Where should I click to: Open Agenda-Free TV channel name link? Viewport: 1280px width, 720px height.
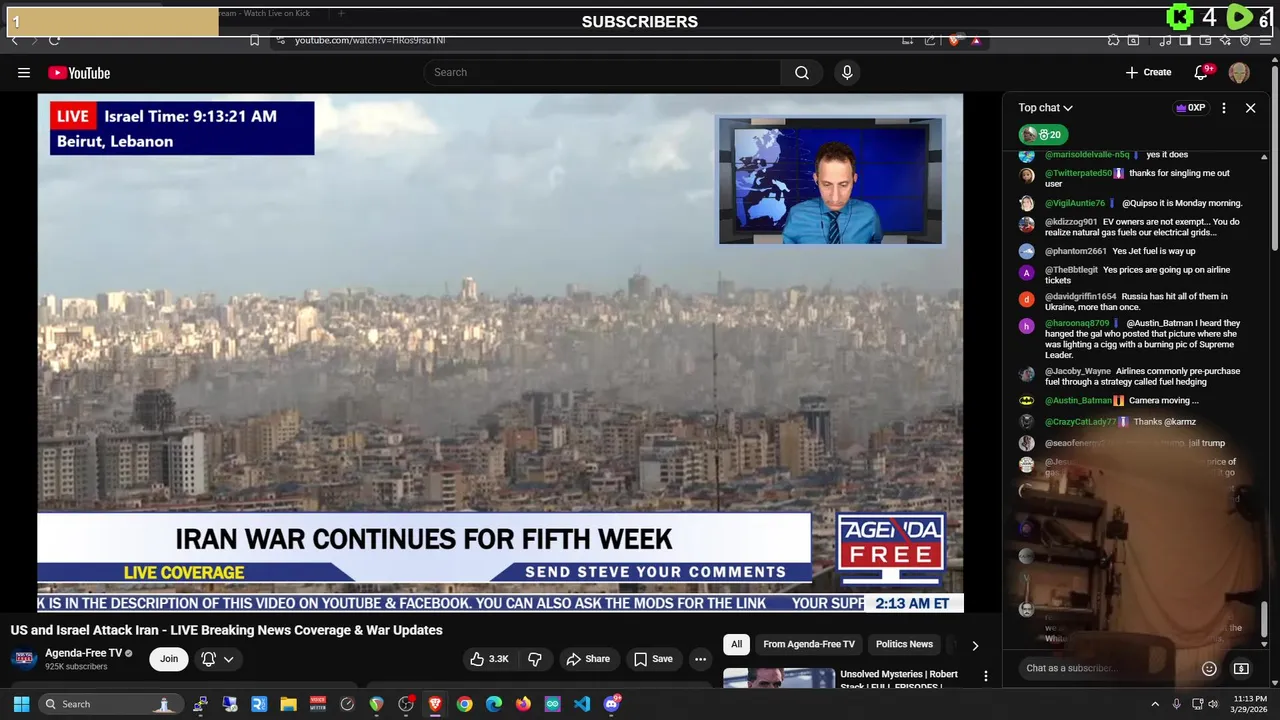[x=83, y=653]
